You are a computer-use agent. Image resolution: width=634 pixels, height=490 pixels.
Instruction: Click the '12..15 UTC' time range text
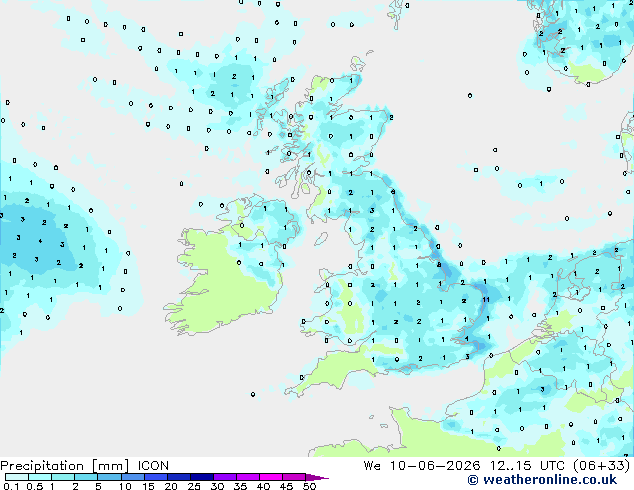coord(528,466)
